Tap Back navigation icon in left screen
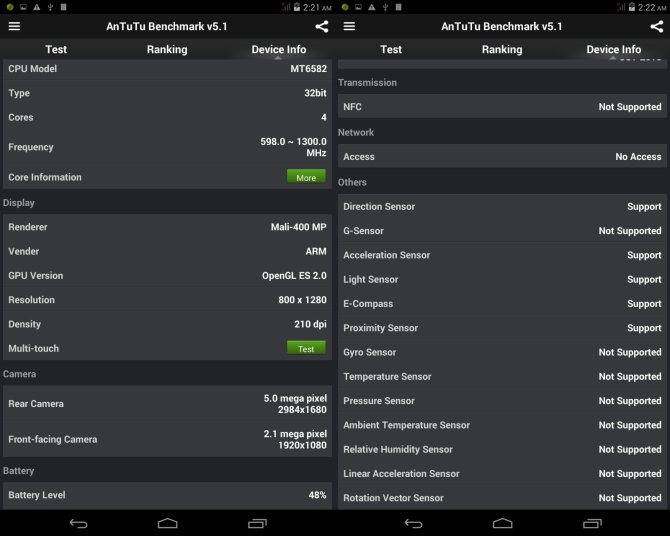Screen dimensions: 670x536 79,523
